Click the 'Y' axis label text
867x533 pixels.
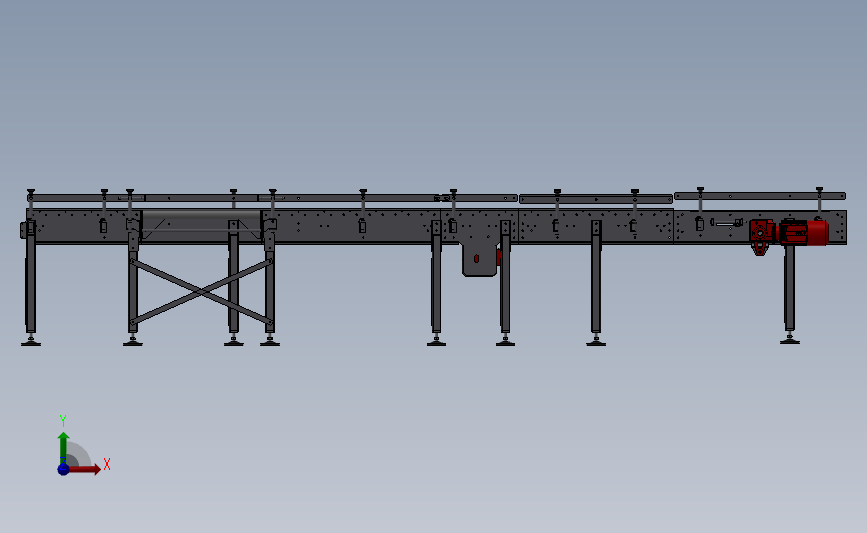pyautogui.click(x=63, y=421)
